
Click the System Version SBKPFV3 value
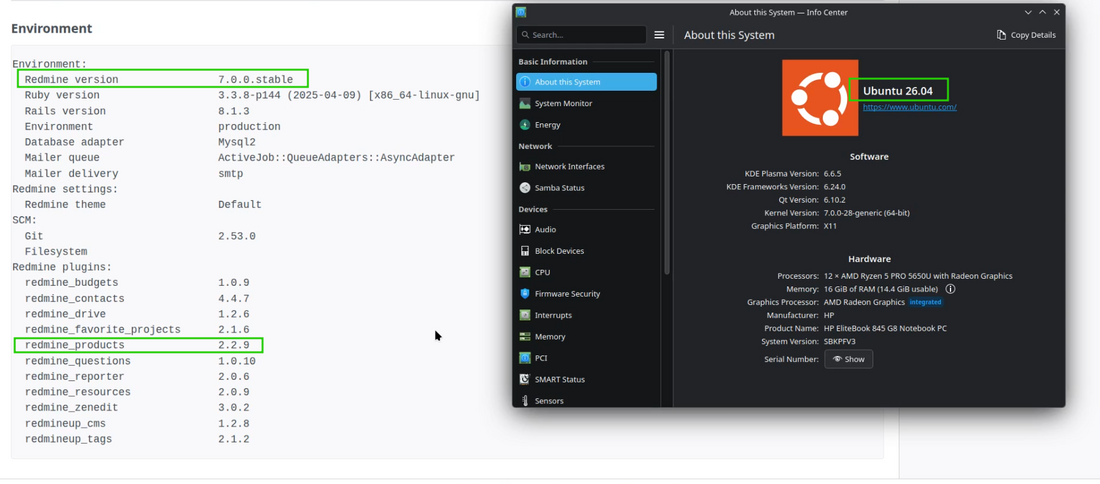[x=839, y=342]
